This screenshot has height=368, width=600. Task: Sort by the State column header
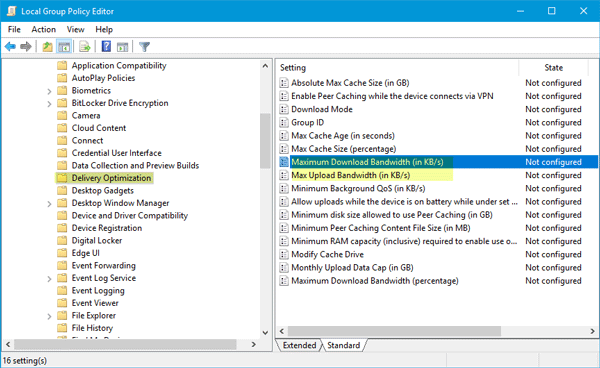[553, 68]
